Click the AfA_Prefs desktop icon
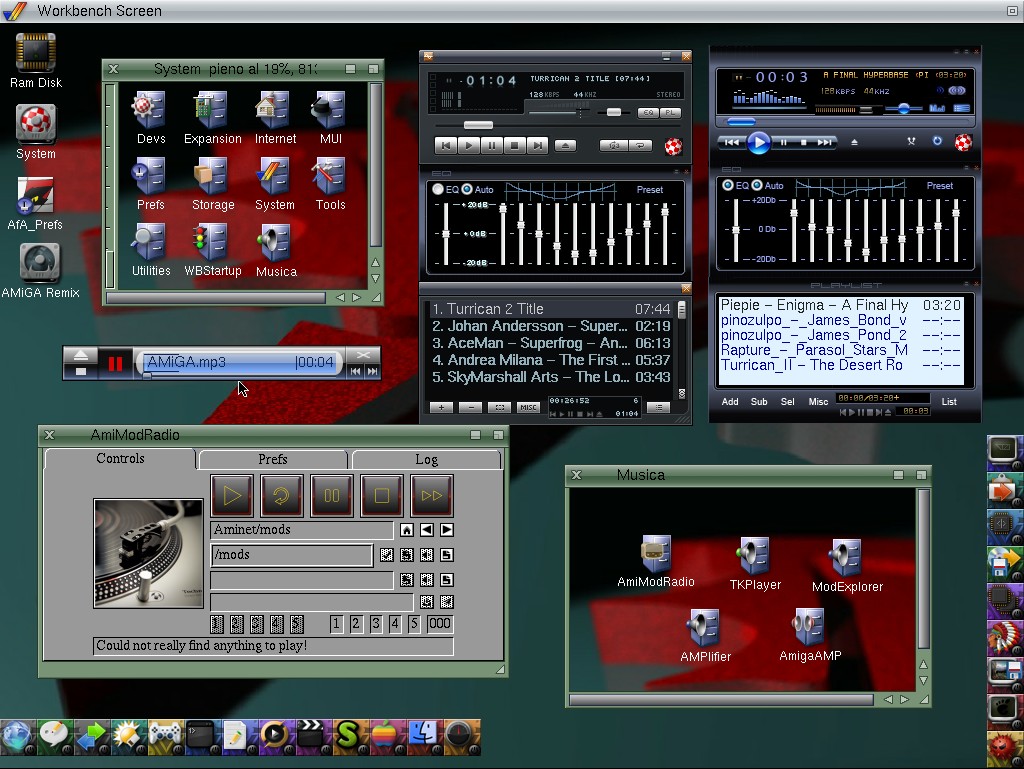 pos(35,195)
